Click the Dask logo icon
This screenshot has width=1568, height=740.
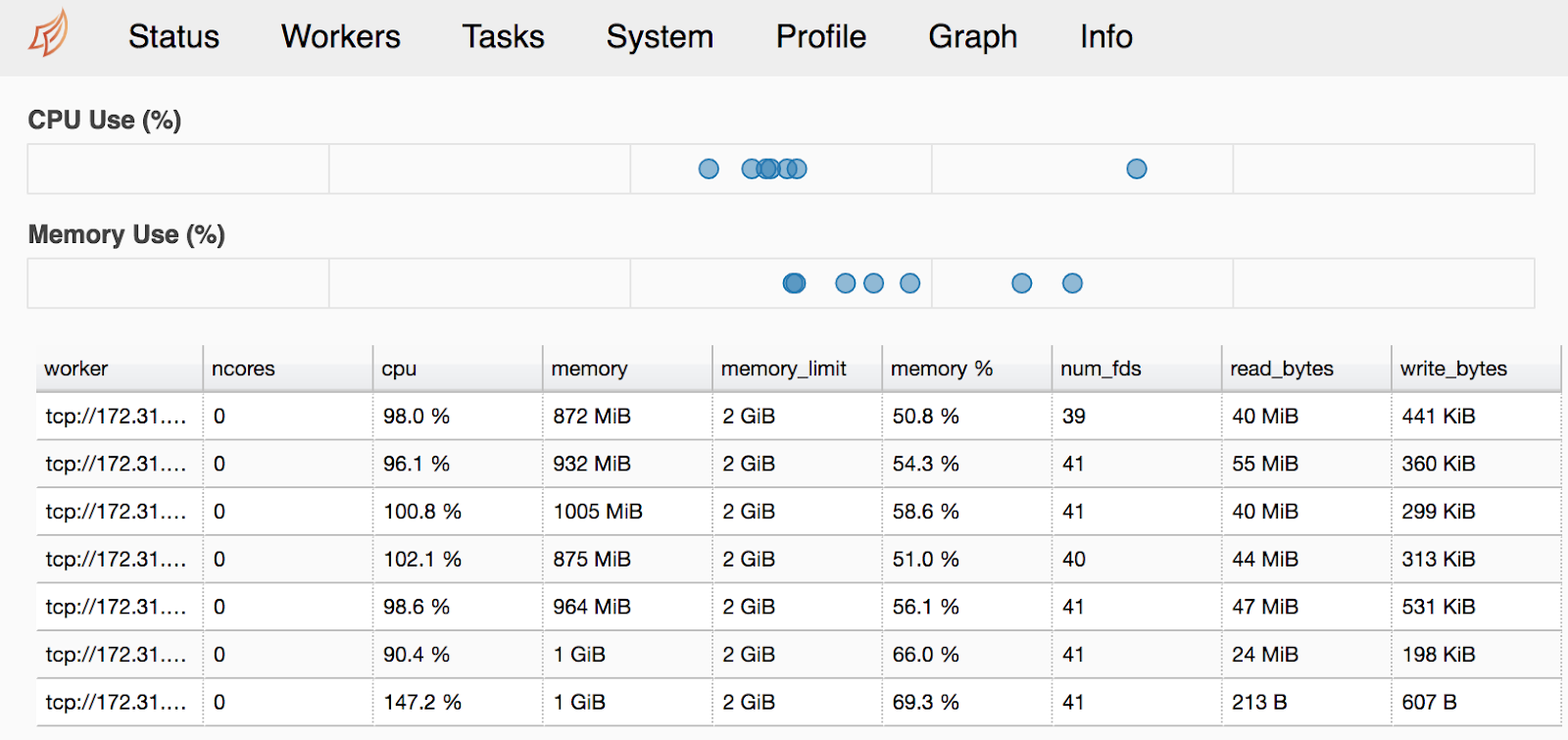click(48, 34)
